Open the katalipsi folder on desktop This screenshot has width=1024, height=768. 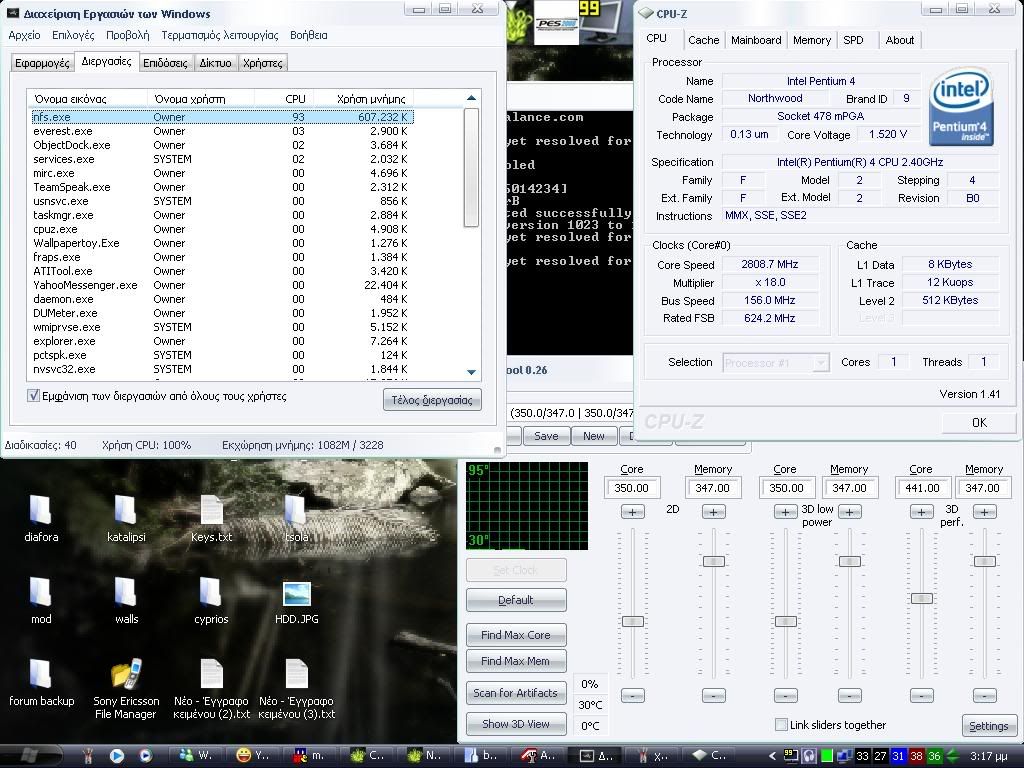(126, 511)
